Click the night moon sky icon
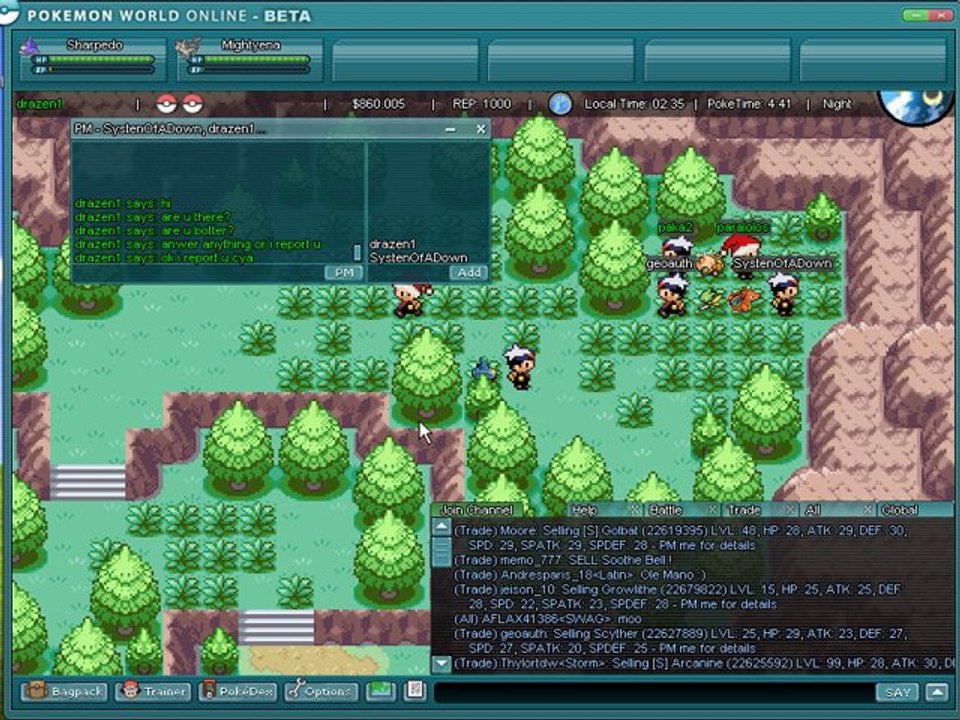 pyautogui.click(x=915, y=105)
